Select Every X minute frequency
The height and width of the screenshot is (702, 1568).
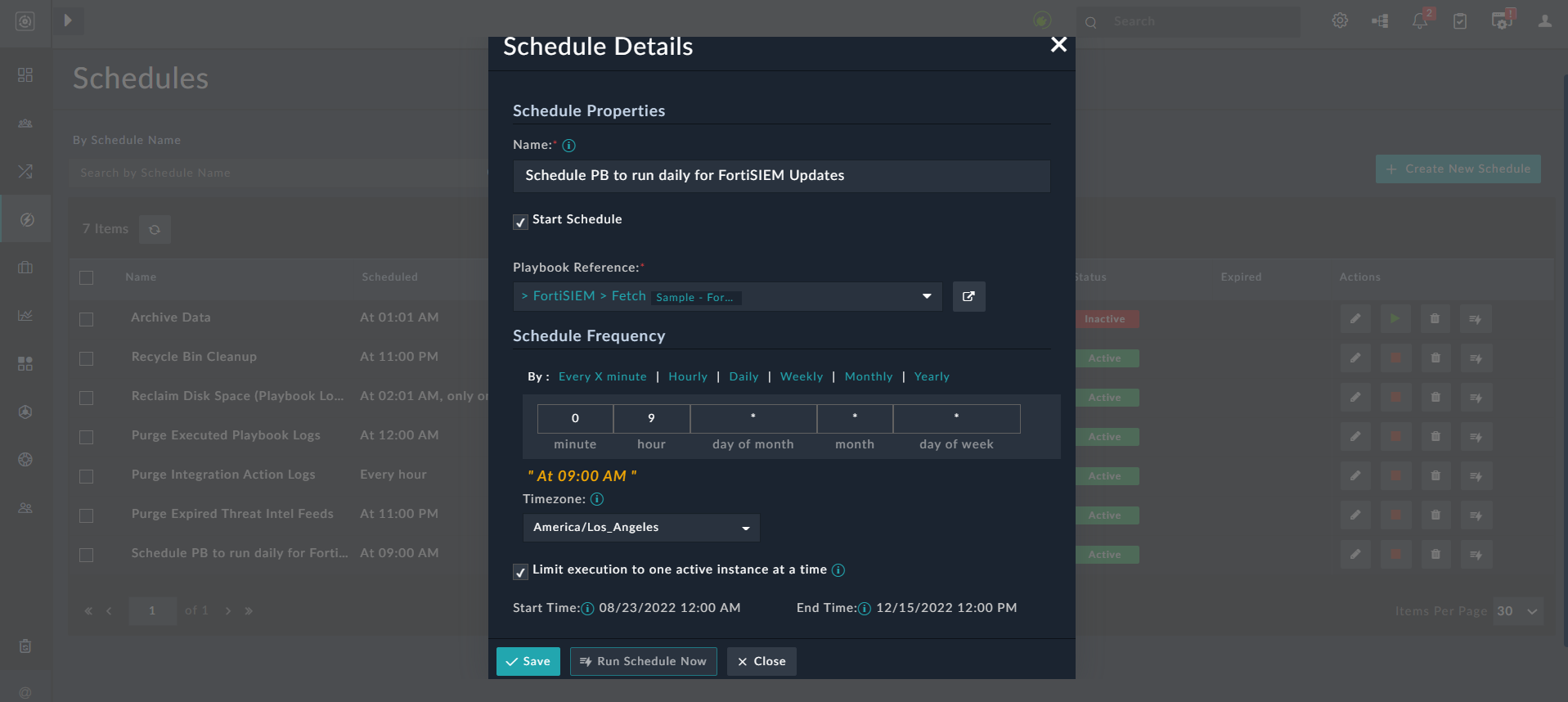(602, 376)
